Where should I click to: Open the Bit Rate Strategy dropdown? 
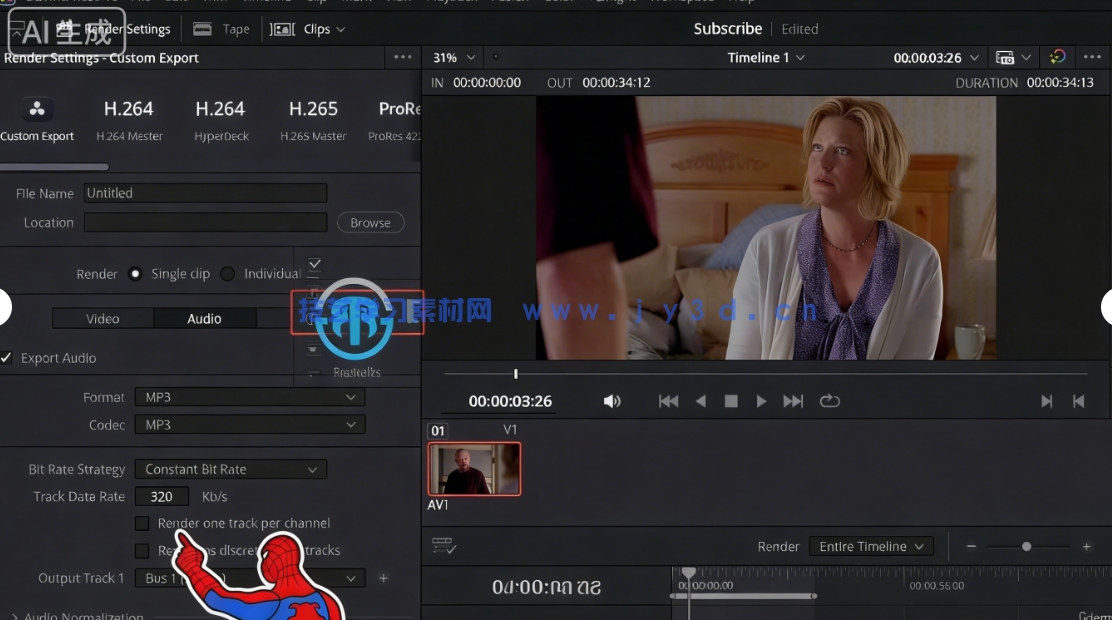230,469
